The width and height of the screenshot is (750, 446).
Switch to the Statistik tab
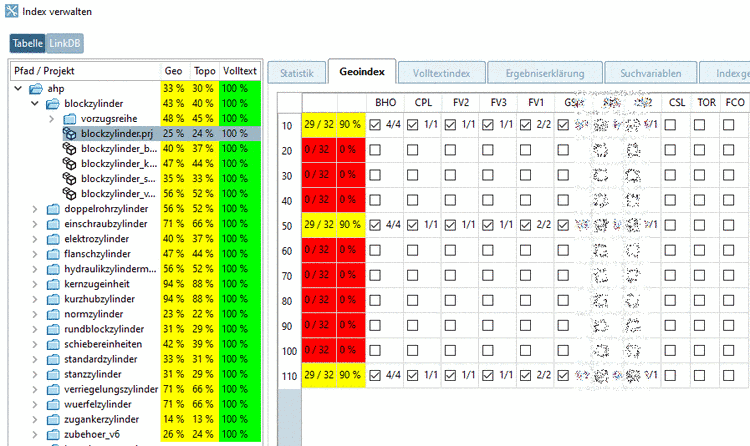(x=297, y=73)
